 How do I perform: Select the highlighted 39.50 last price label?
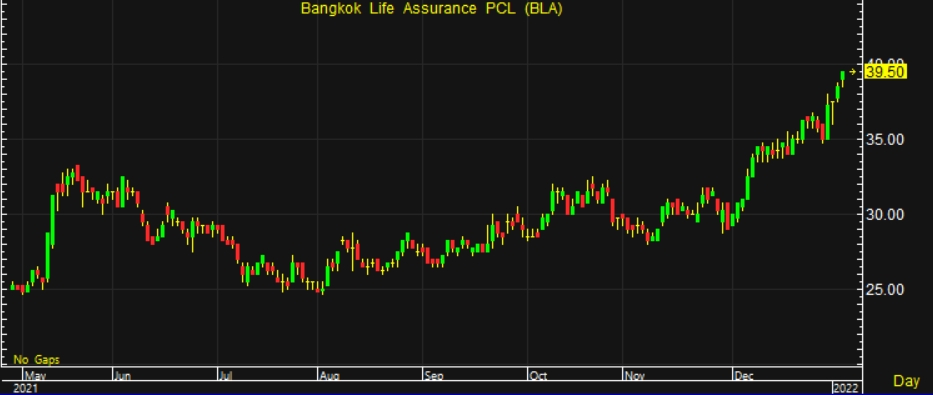[x=885, y=72]
